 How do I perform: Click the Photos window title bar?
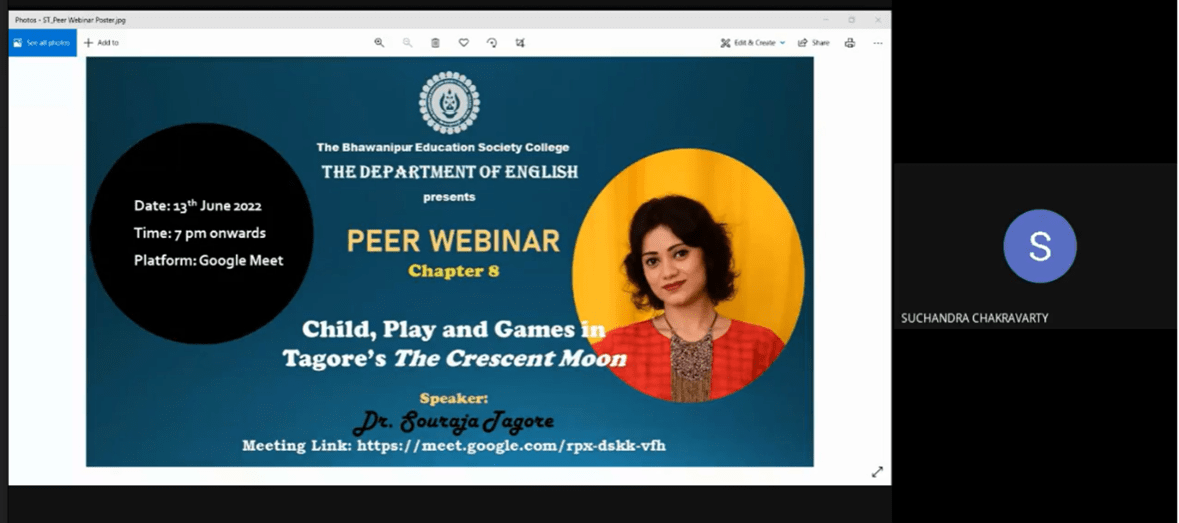(x=400, y=19)
